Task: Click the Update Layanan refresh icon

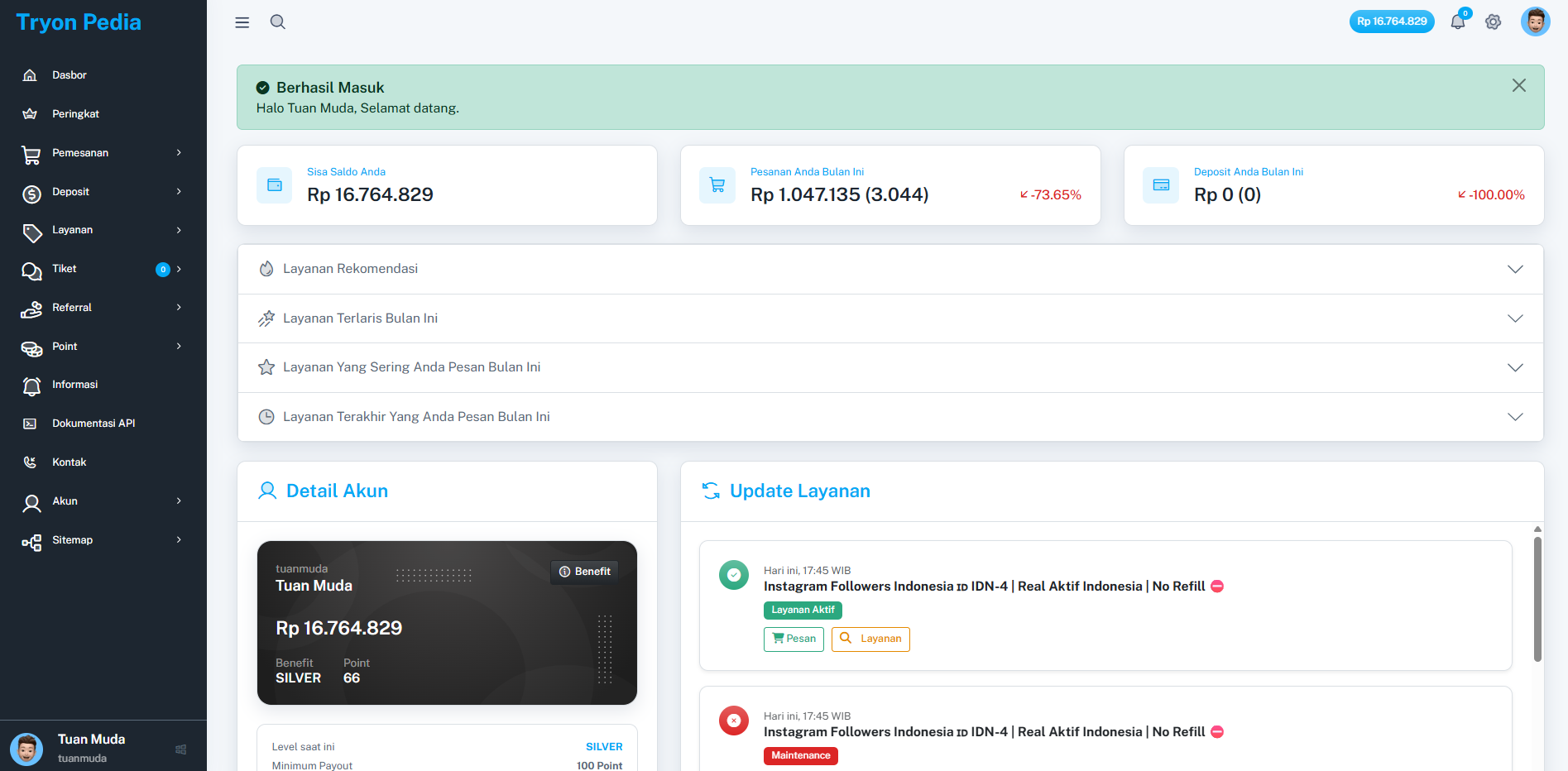Action: click(711, 491)
